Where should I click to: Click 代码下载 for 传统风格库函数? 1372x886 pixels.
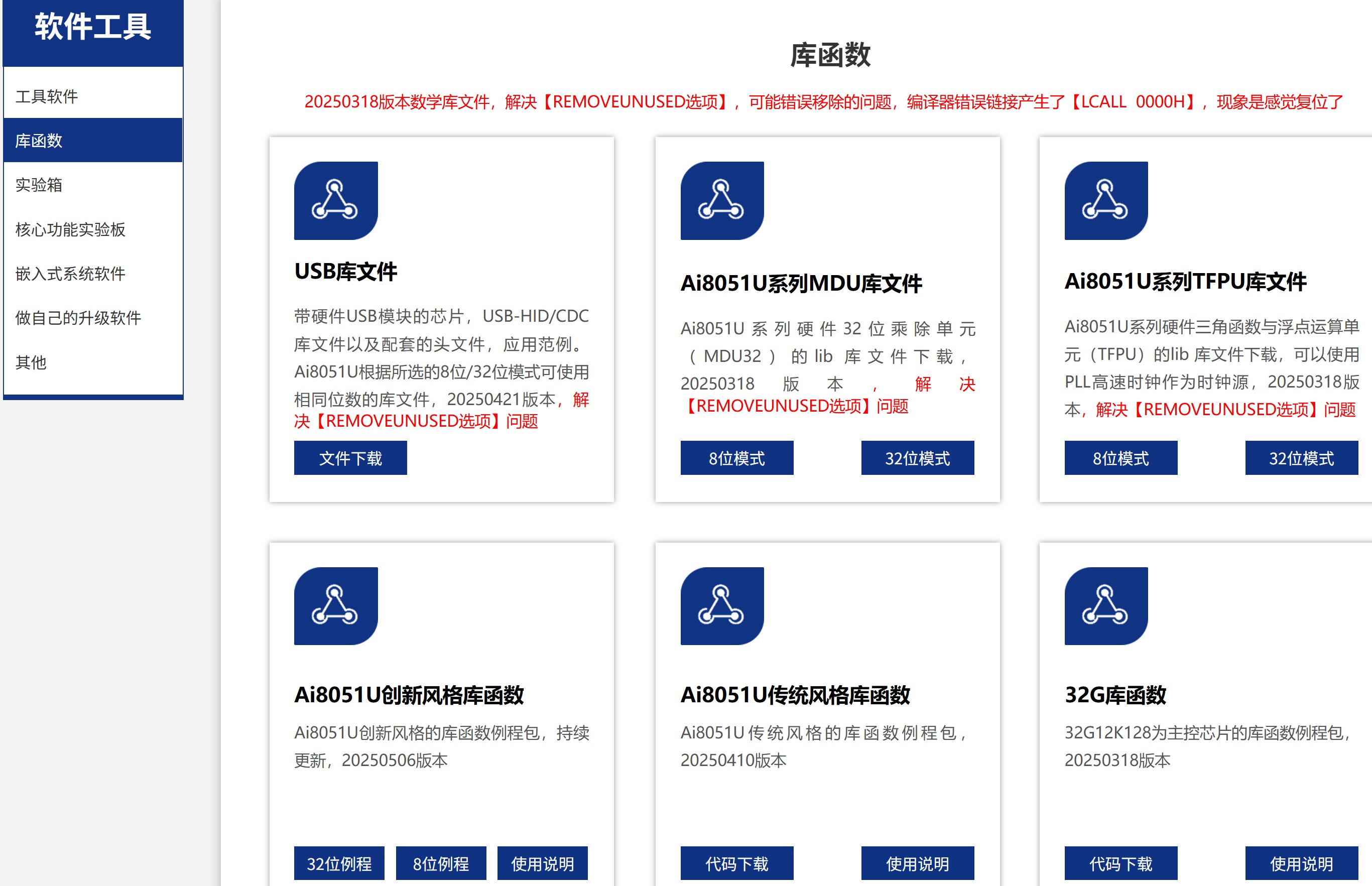tap(736, 863)
